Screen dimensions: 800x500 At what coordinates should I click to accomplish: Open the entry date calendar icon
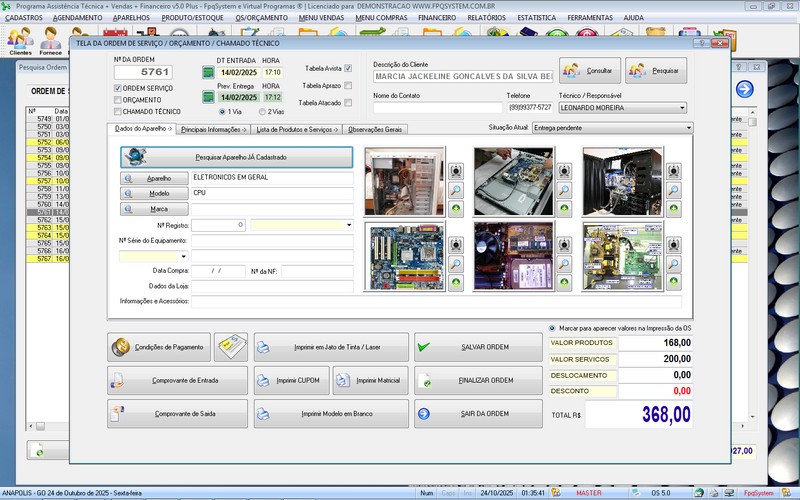(208, 72)
